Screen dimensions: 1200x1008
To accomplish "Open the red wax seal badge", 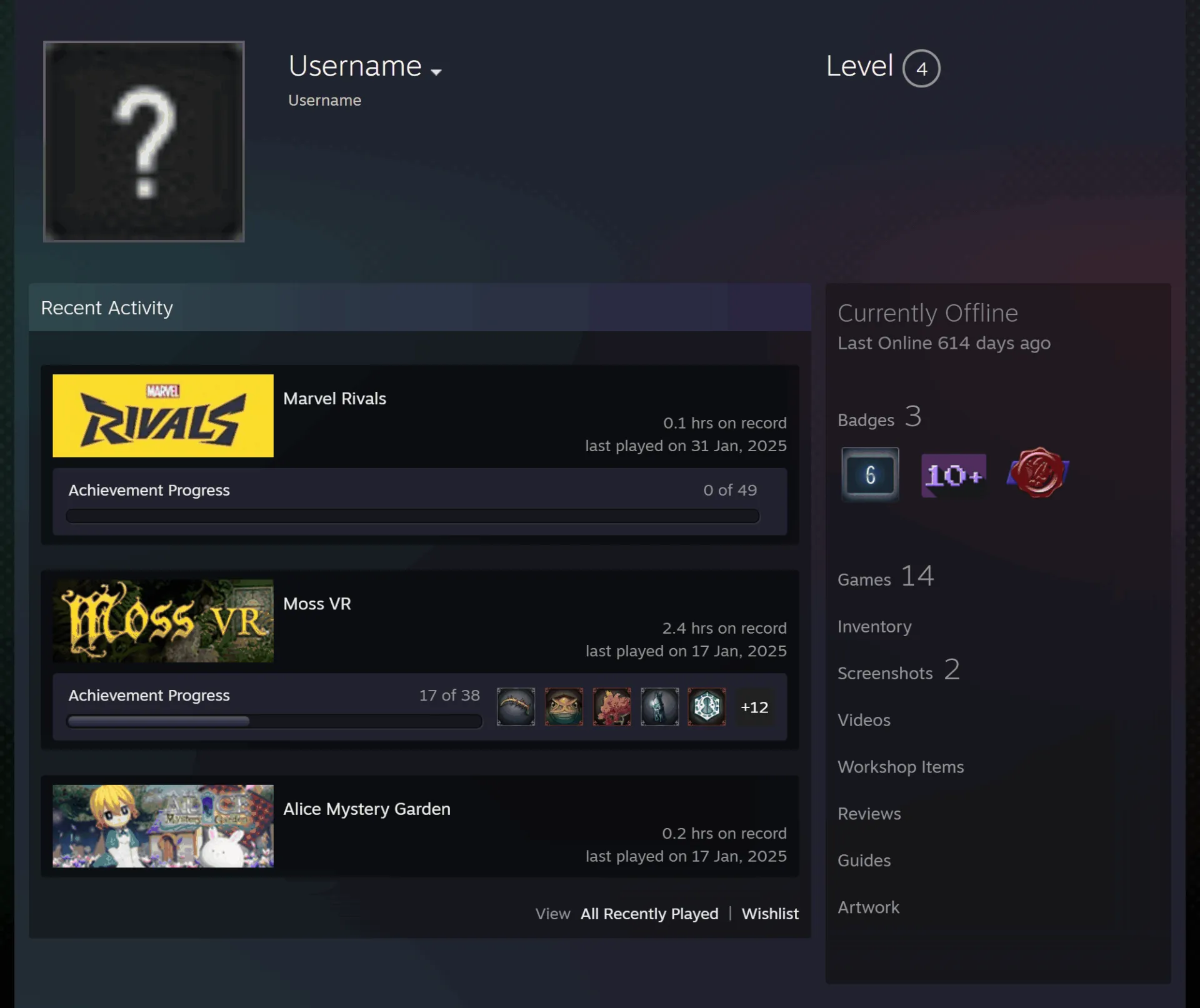I will 1037,473.
